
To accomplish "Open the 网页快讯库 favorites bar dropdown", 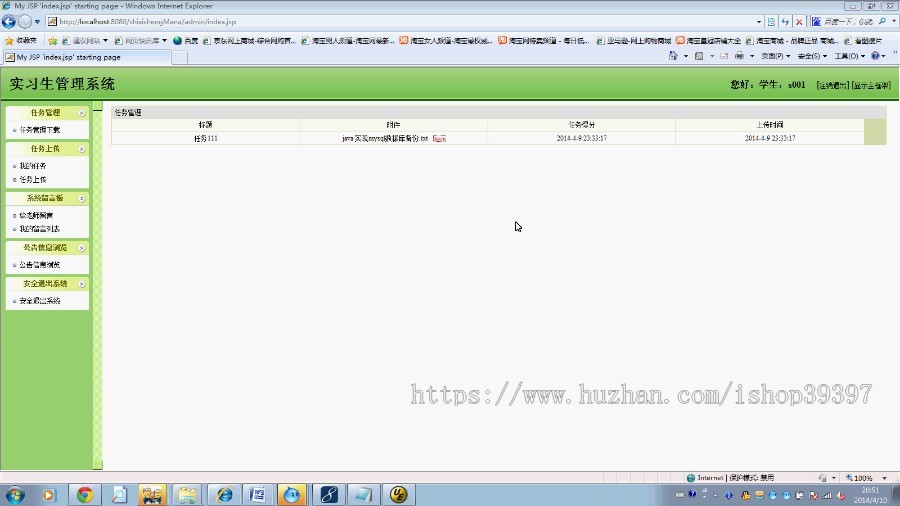I will coord(141,41).
